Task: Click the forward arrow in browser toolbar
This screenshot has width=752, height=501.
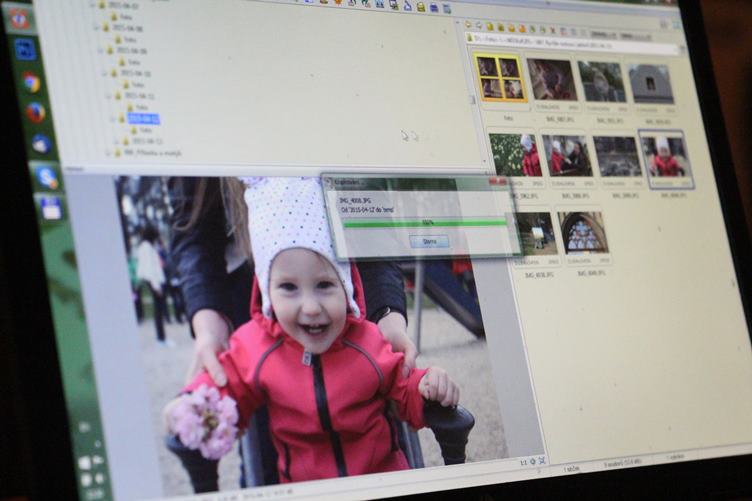Action: (x=478, y=25)
